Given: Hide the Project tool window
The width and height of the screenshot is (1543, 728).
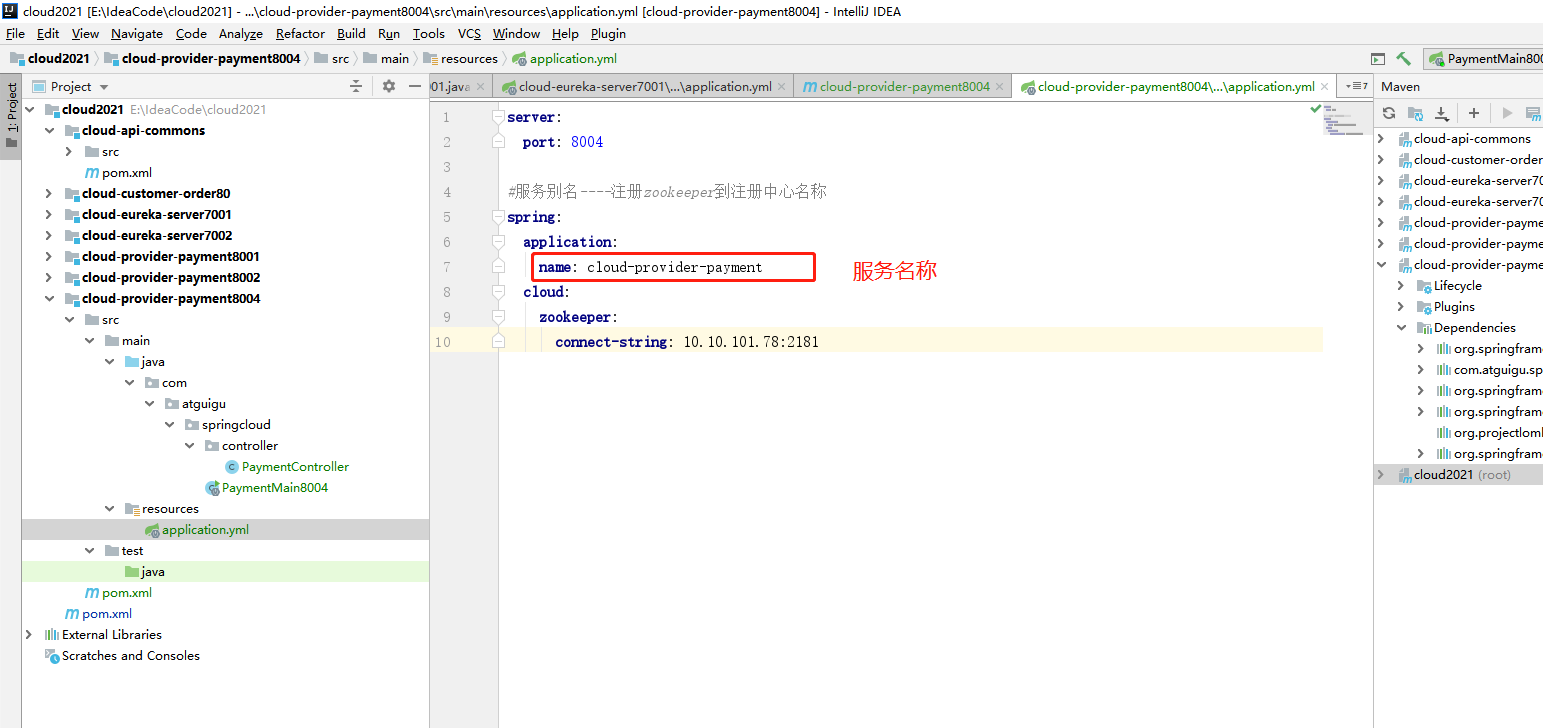Looking at the screenshot, I should tap(415, 87).
